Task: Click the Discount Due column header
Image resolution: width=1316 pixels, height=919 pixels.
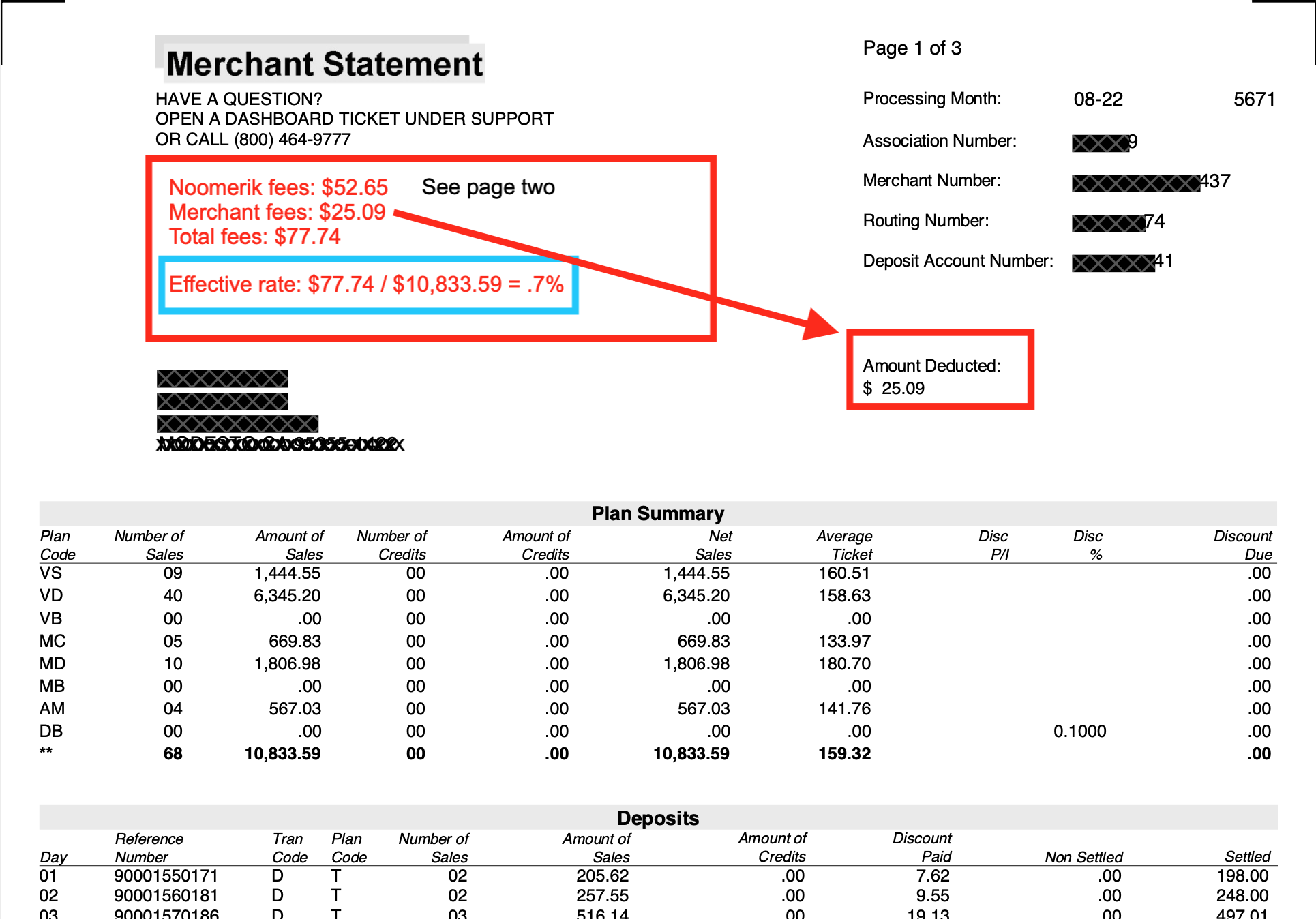Action: (x=1242, y=545)
